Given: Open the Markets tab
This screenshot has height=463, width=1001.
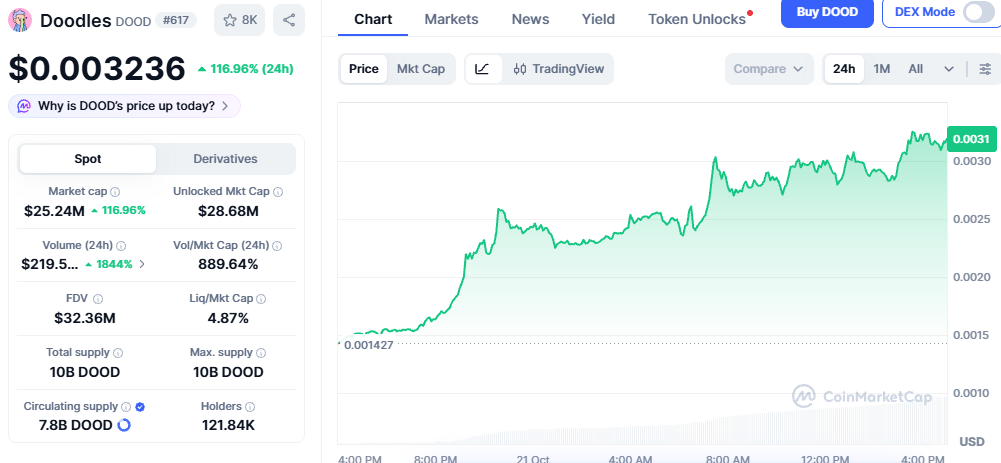Looking at the screenshot, I should pyautogui.click(x=451, y=19).
